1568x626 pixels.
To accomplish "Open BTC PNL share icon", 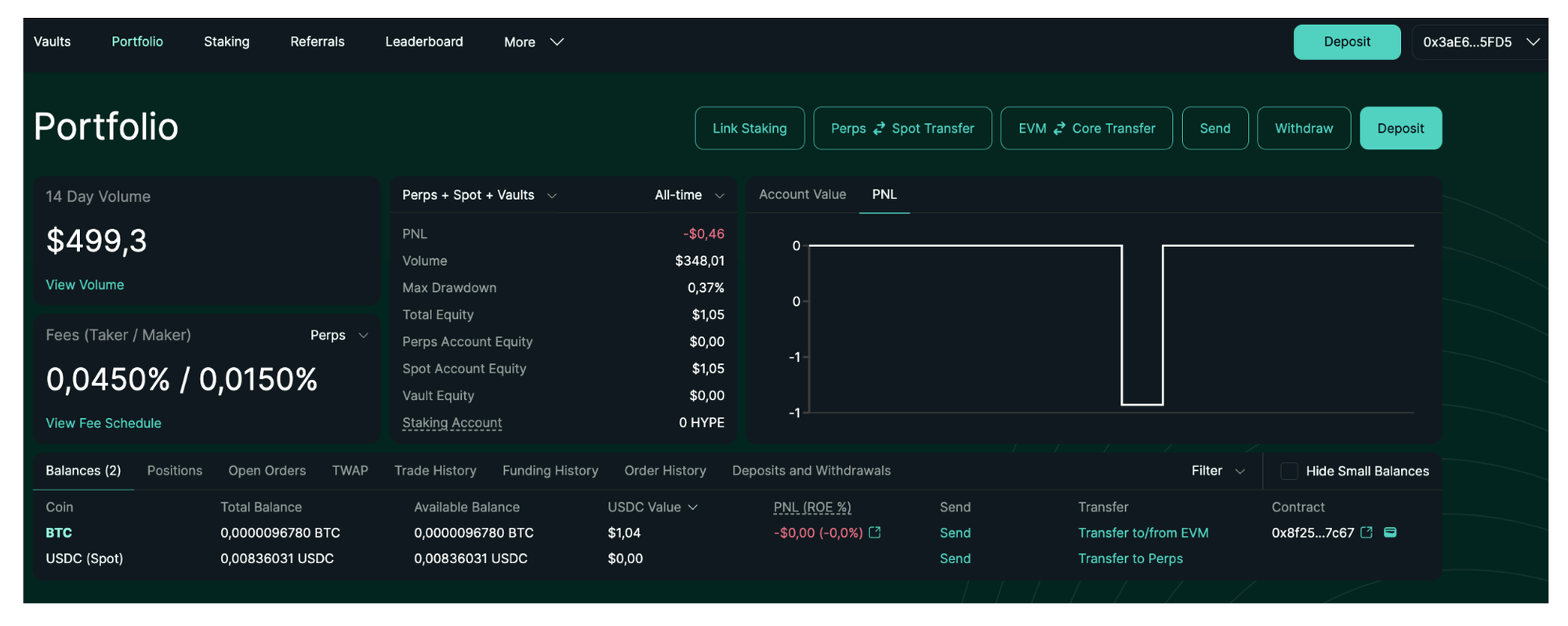I will pos(875,533).
